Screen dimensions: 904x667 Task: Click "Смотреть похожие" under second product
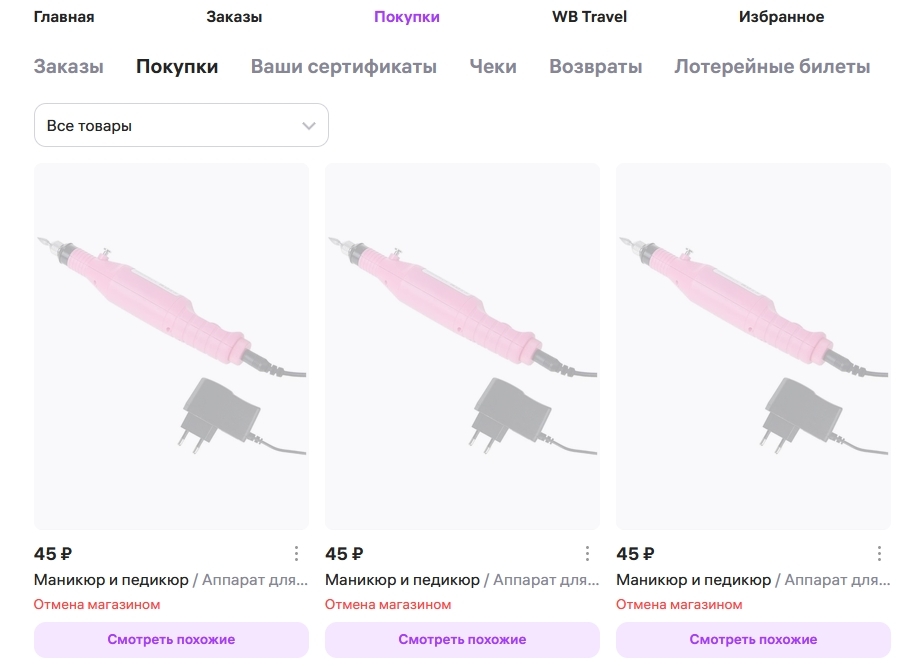click(x=462, y=640)
